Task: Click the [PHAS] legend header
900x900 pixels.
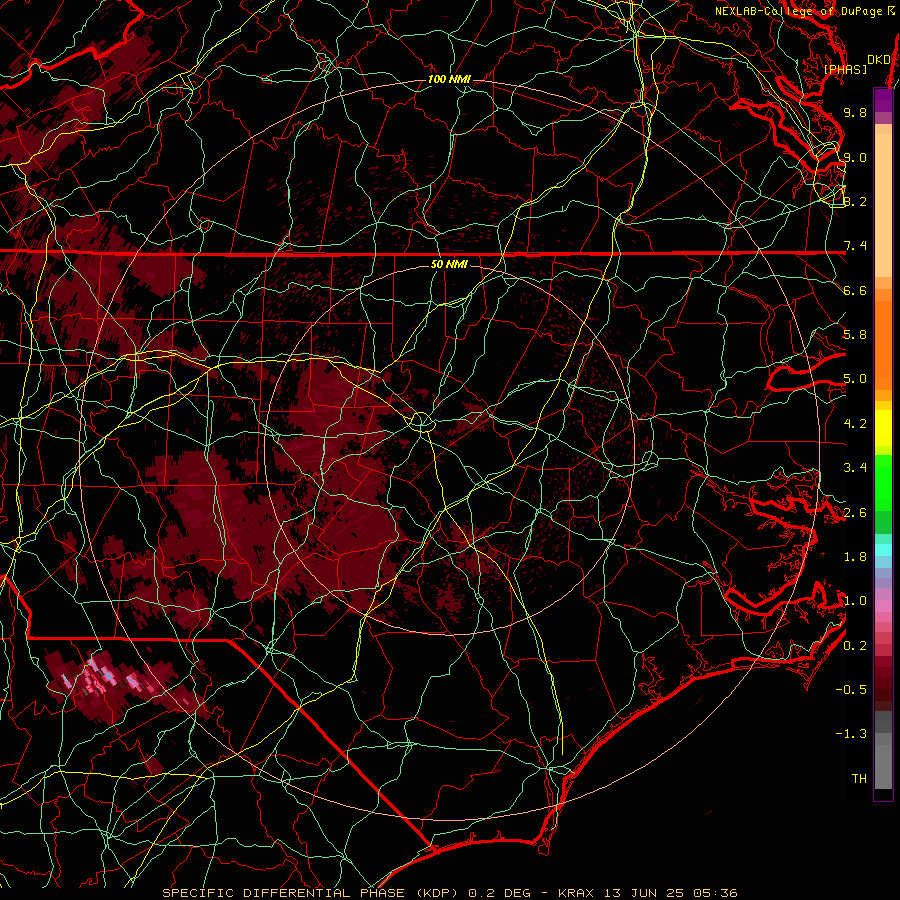Action: click(x=845, y=69)
